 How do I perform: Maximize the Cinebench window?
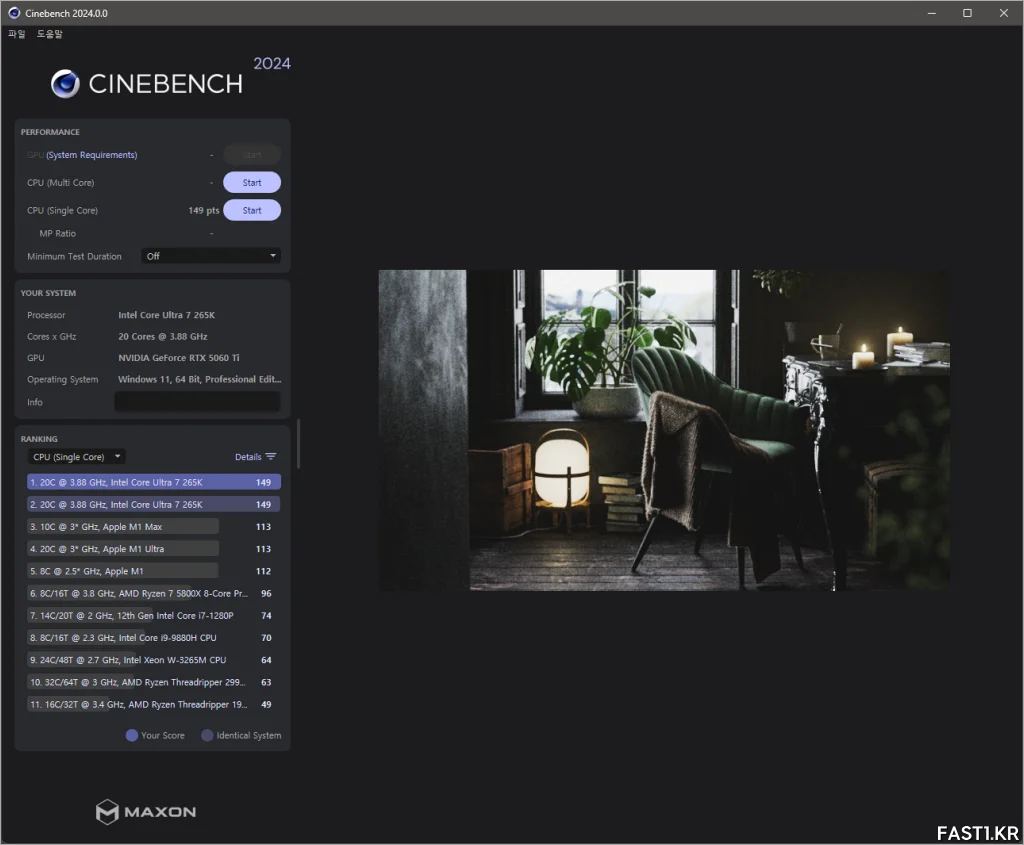pyautogui.click(x=967, y=13)
